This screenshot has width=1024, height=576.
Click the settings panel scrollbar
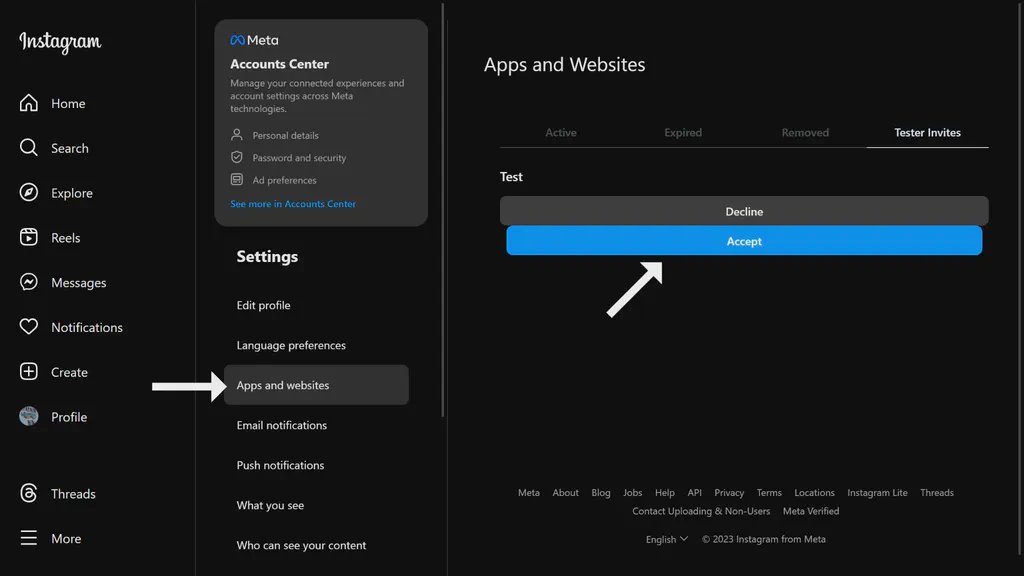click(x=442, y=200)
